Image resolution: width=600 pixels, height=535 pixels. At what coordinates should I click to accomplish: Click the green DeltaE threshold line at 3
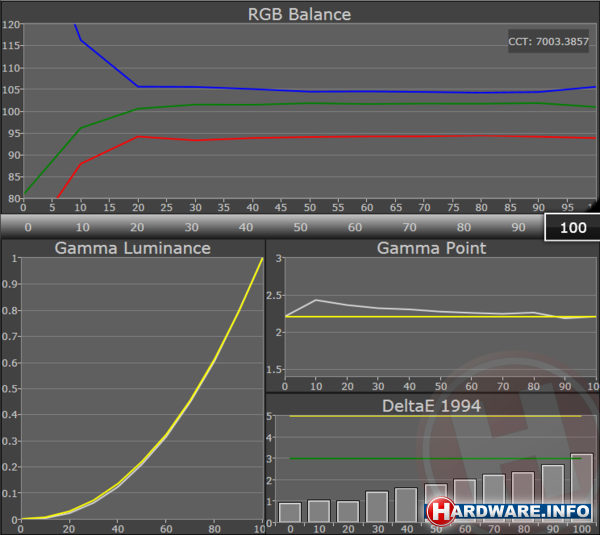click(435, 458)
